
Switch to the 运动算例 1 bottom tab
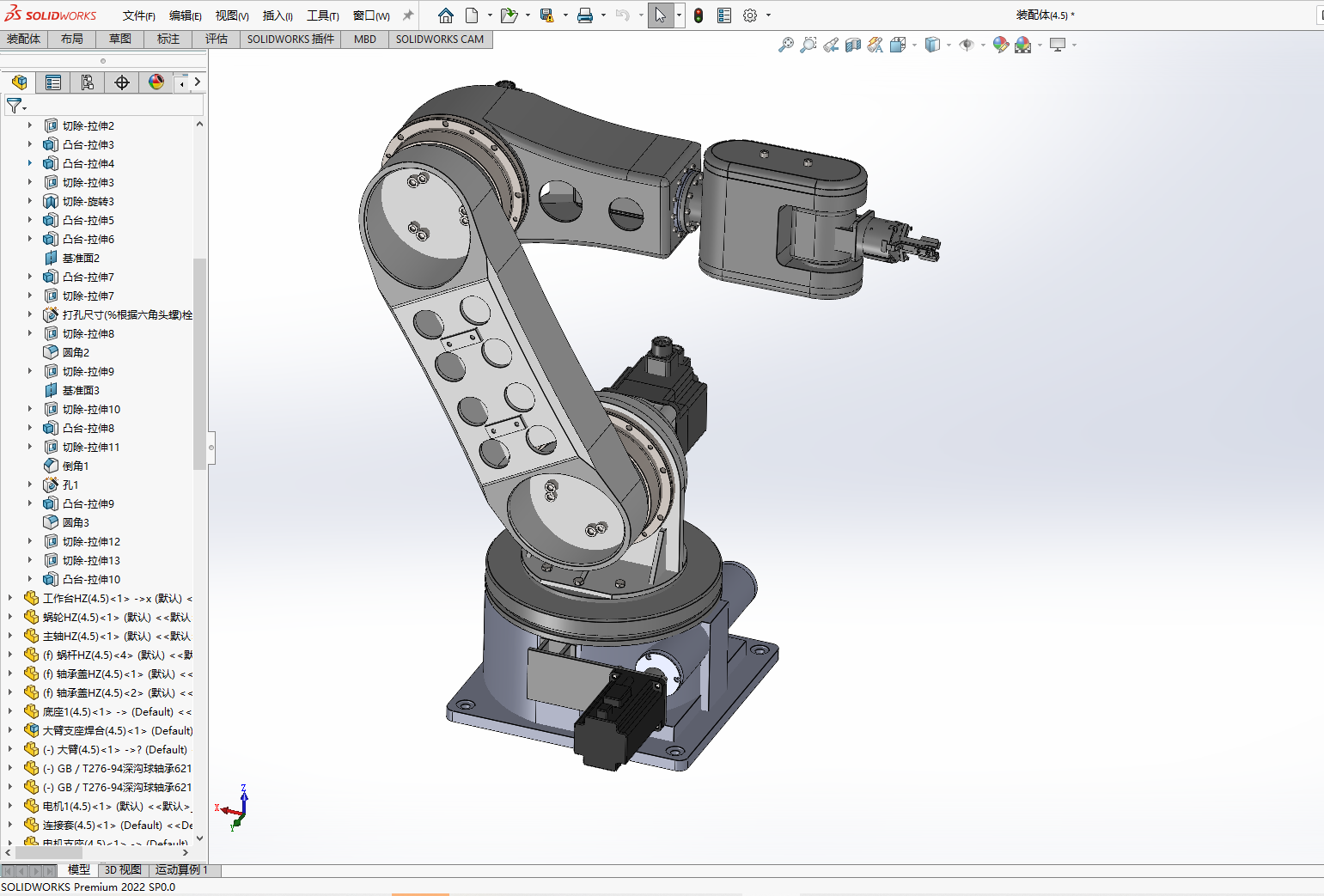[181, 869]
